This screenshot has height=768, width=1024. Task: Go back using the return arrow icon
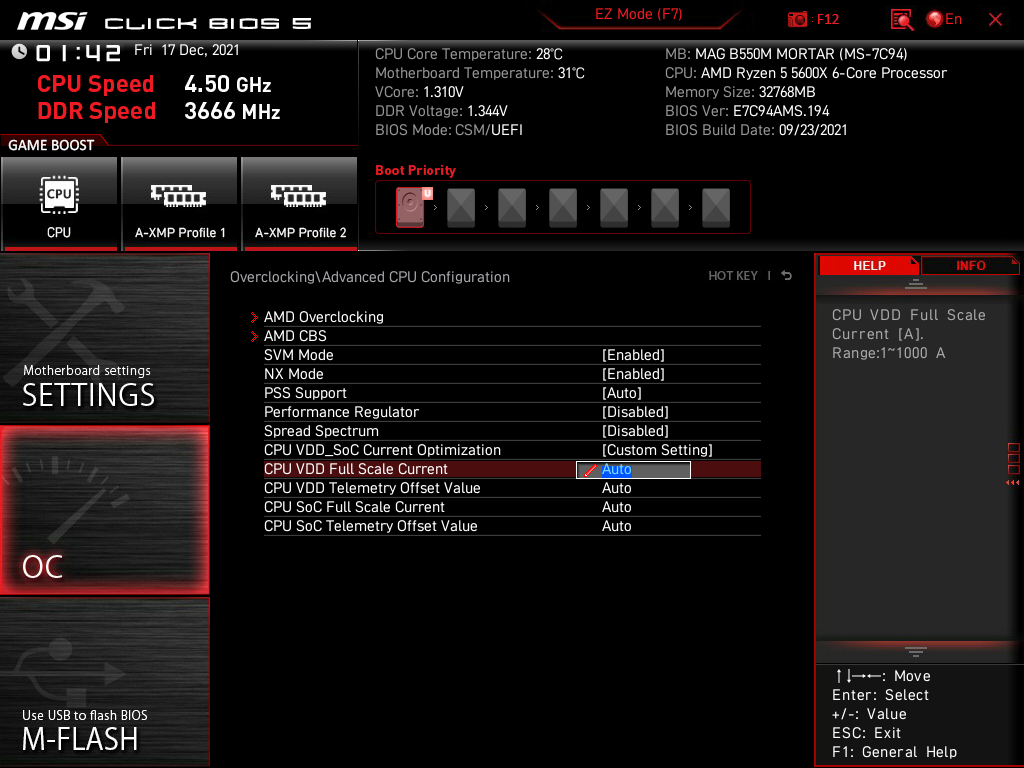click(x=786, y=276)
